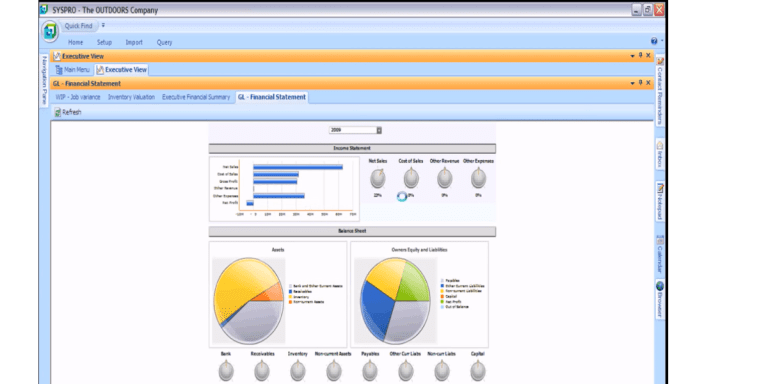Open the Calendar side tab
The image size is (768, 384).
(660, 255)
